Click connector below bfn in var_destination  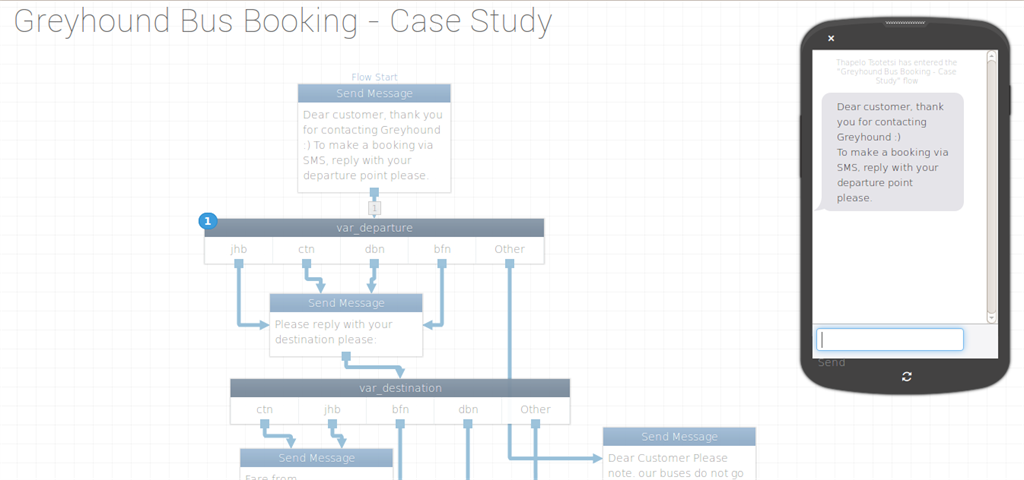click(x=400, y=424)
